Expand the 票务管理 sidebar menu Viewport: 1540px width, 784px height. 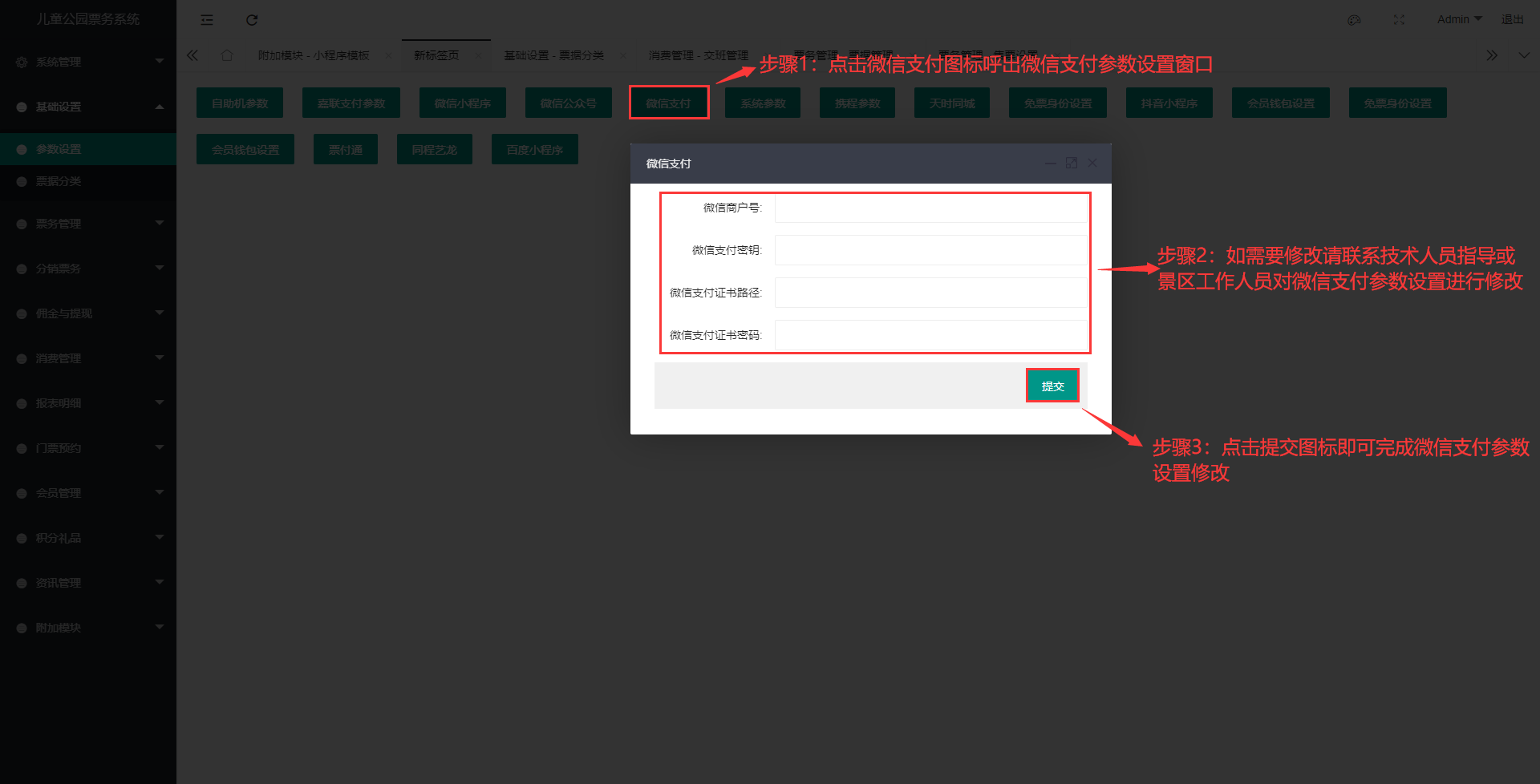click(x=88, y=224)
